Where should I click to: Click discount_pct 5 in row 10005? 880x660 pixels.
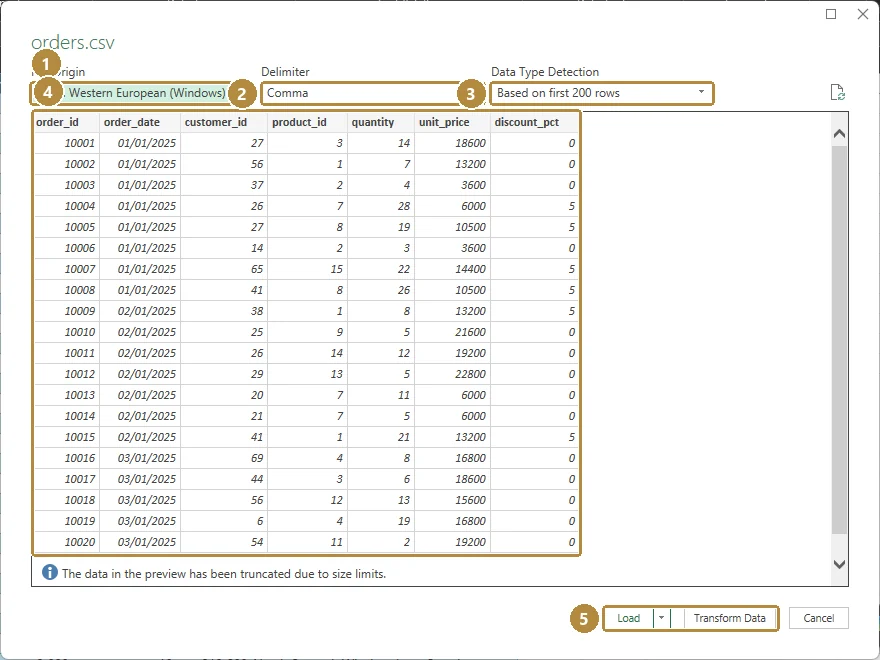534,227
